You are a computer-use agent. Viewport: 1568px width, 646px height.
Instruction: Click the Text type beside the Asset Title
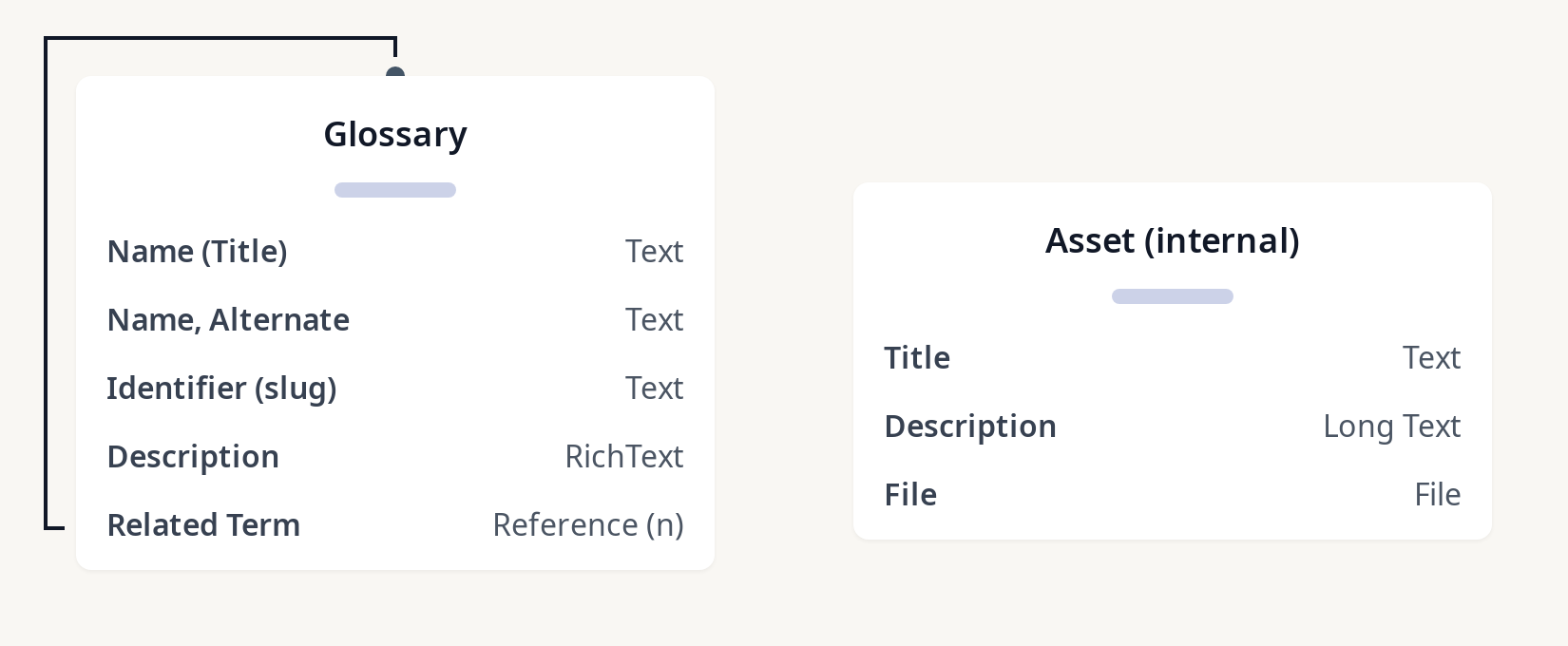pos(1431,358)
